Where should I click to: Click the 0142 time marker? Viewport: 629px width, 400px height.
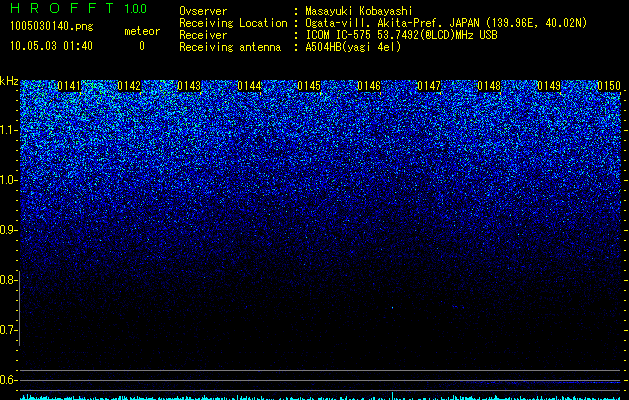129,86
